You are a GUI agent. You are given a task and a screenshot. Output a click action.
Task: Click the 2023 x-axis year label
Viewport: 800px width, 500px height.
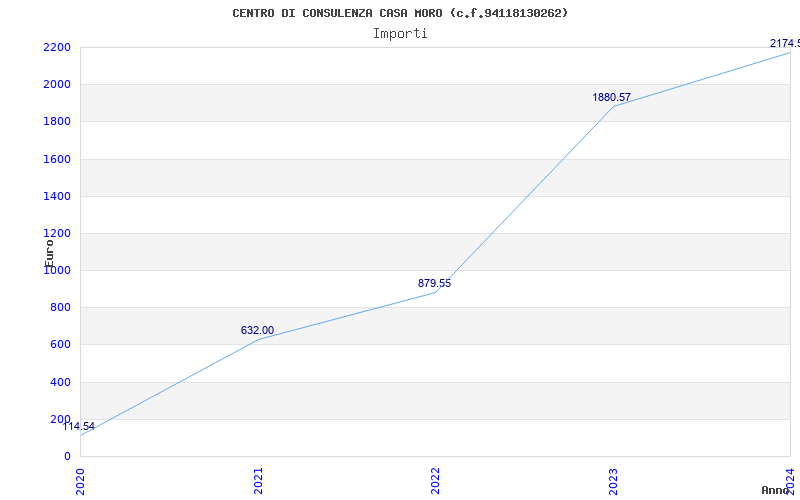pos(613,481)
